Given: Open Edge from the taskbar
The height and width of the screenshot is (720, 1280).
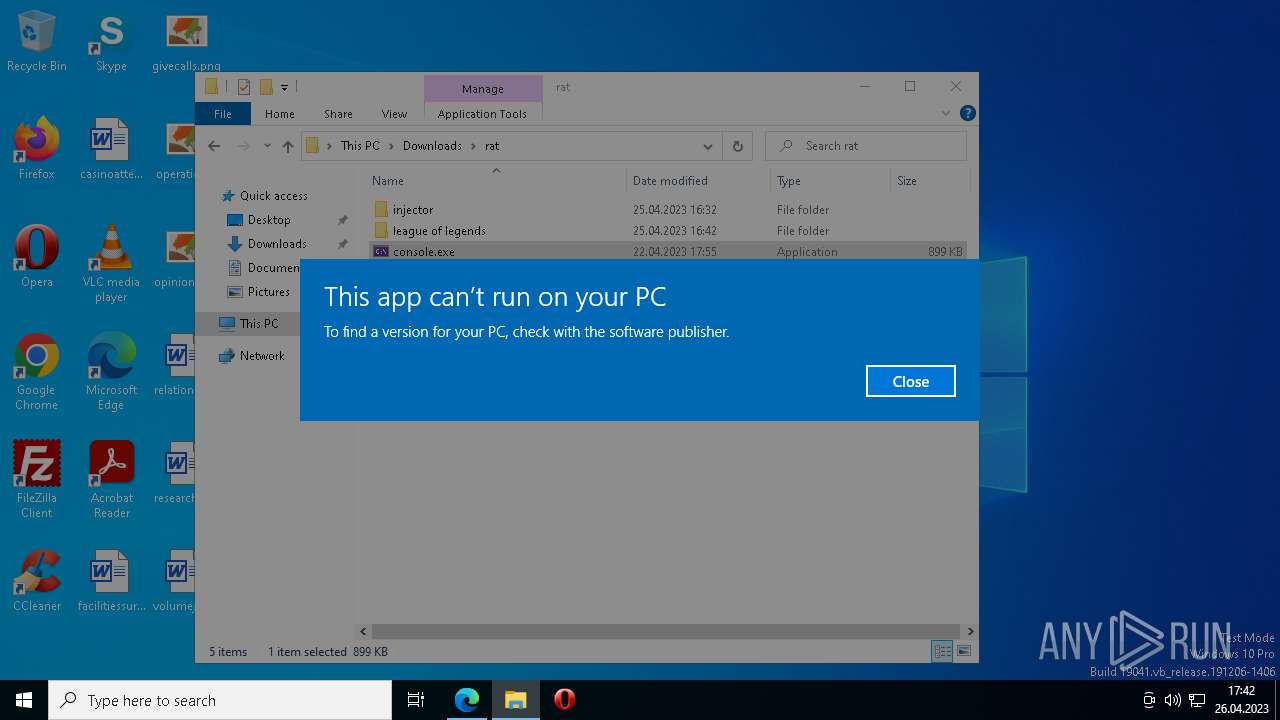Looking at the screenshot, I should (467, 700).
